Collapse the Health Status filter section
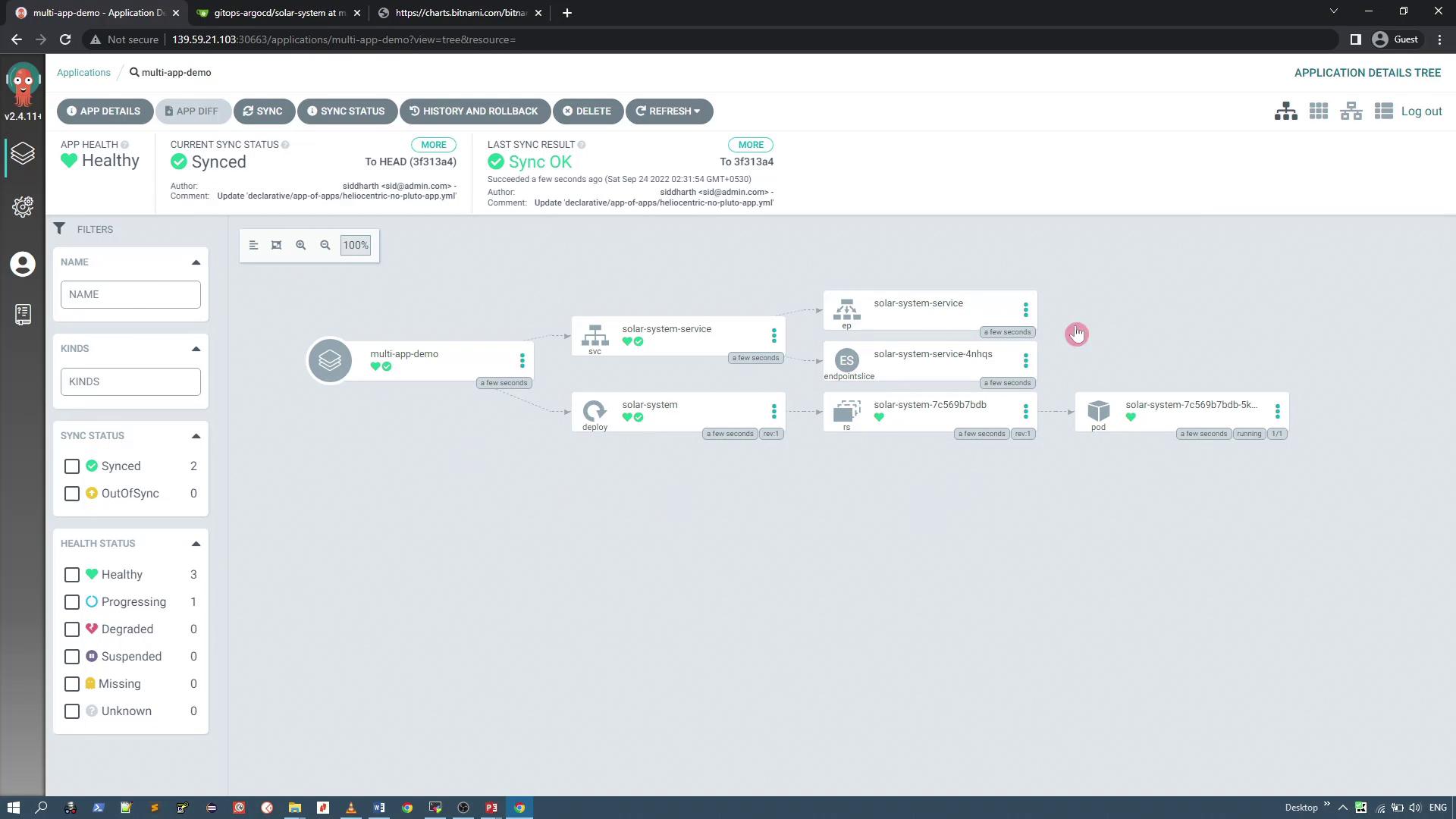 [196, 544]
